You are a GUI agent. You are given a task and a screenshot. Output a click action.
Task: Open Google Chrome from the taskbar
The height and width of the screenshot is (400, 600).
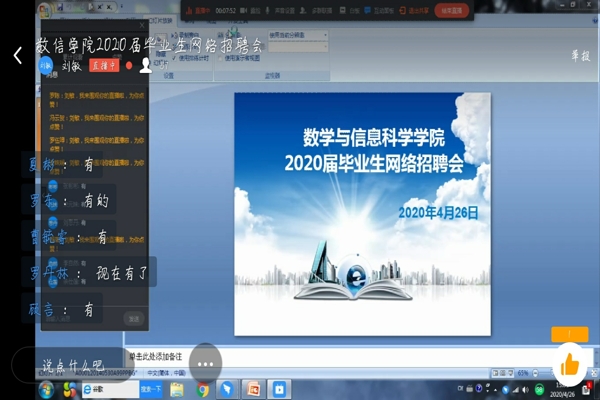(202, 390)
